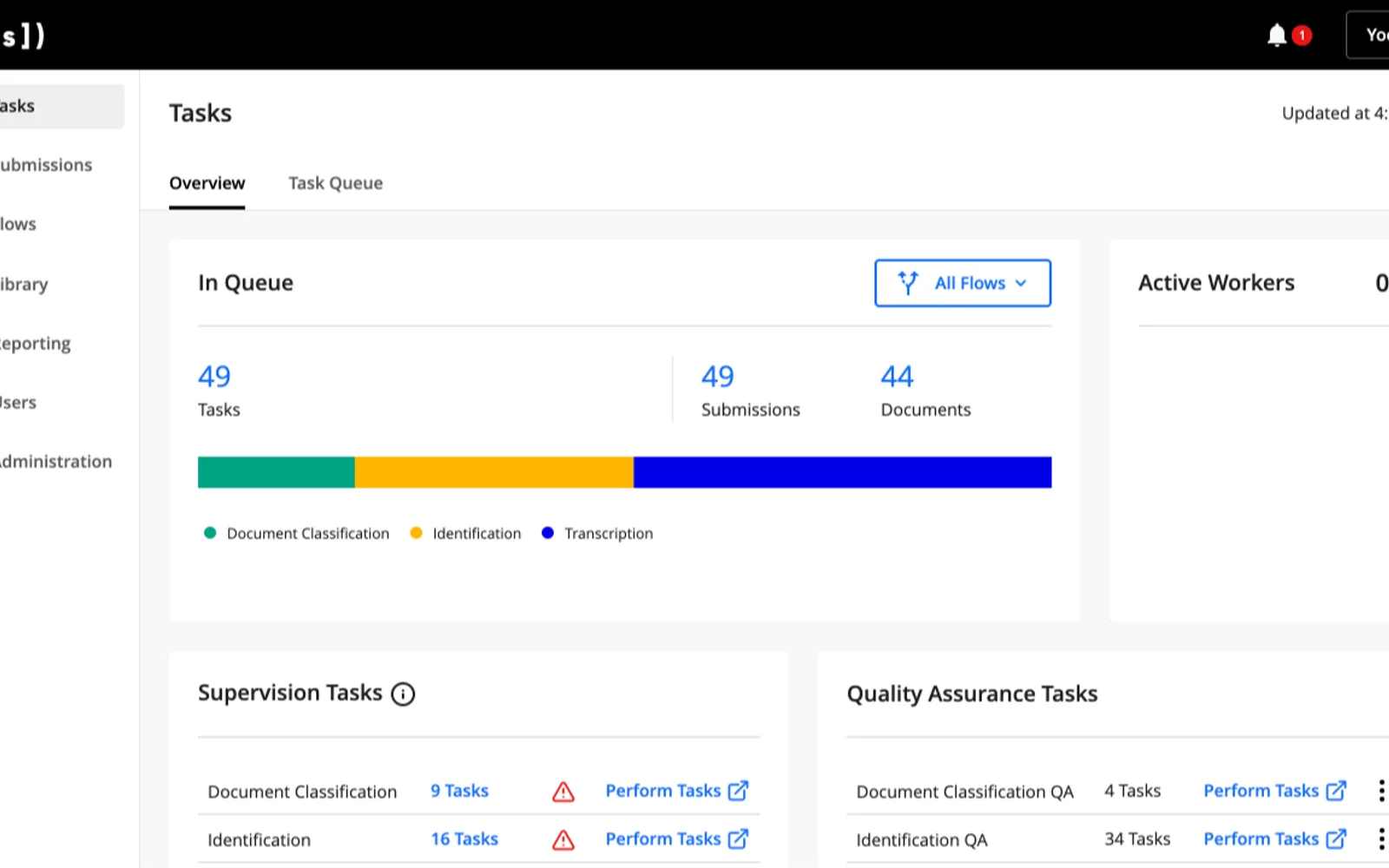Screen dimensions: 1389x868
Task: Click the 49 Tasks count in queue
Action: 214,377
